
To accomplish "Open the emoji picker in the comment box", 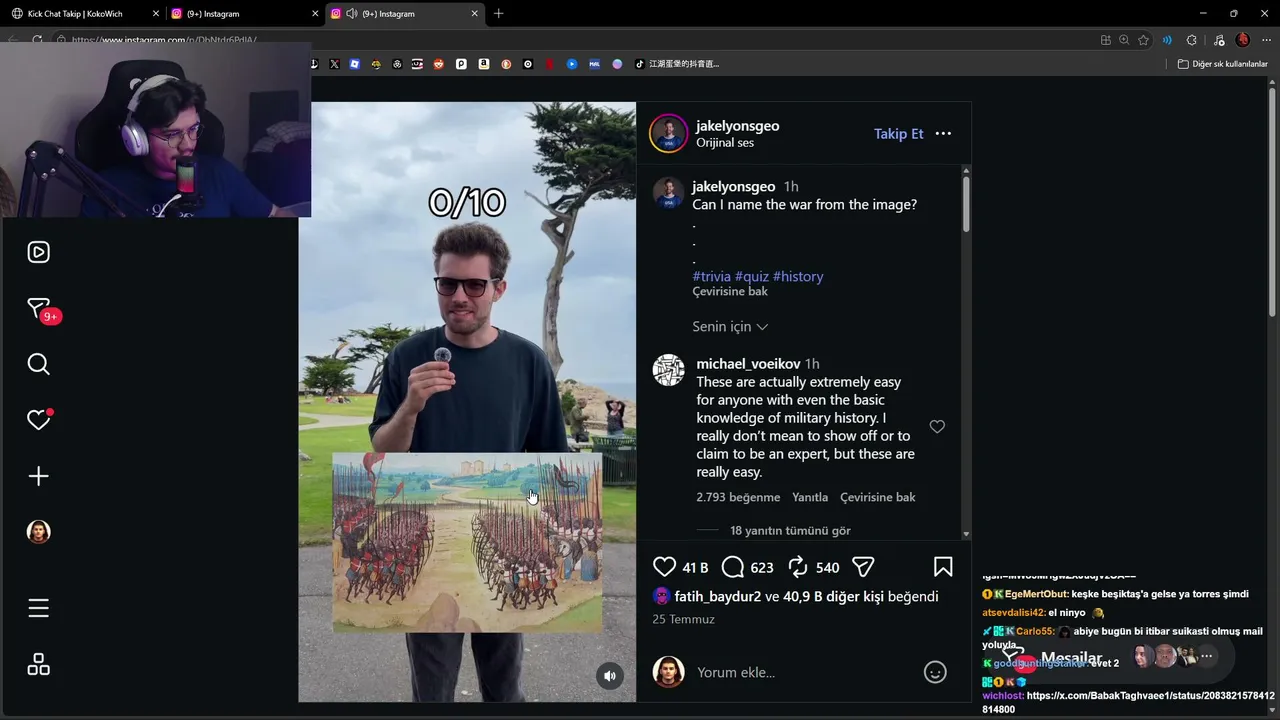I will click(935, 672).
